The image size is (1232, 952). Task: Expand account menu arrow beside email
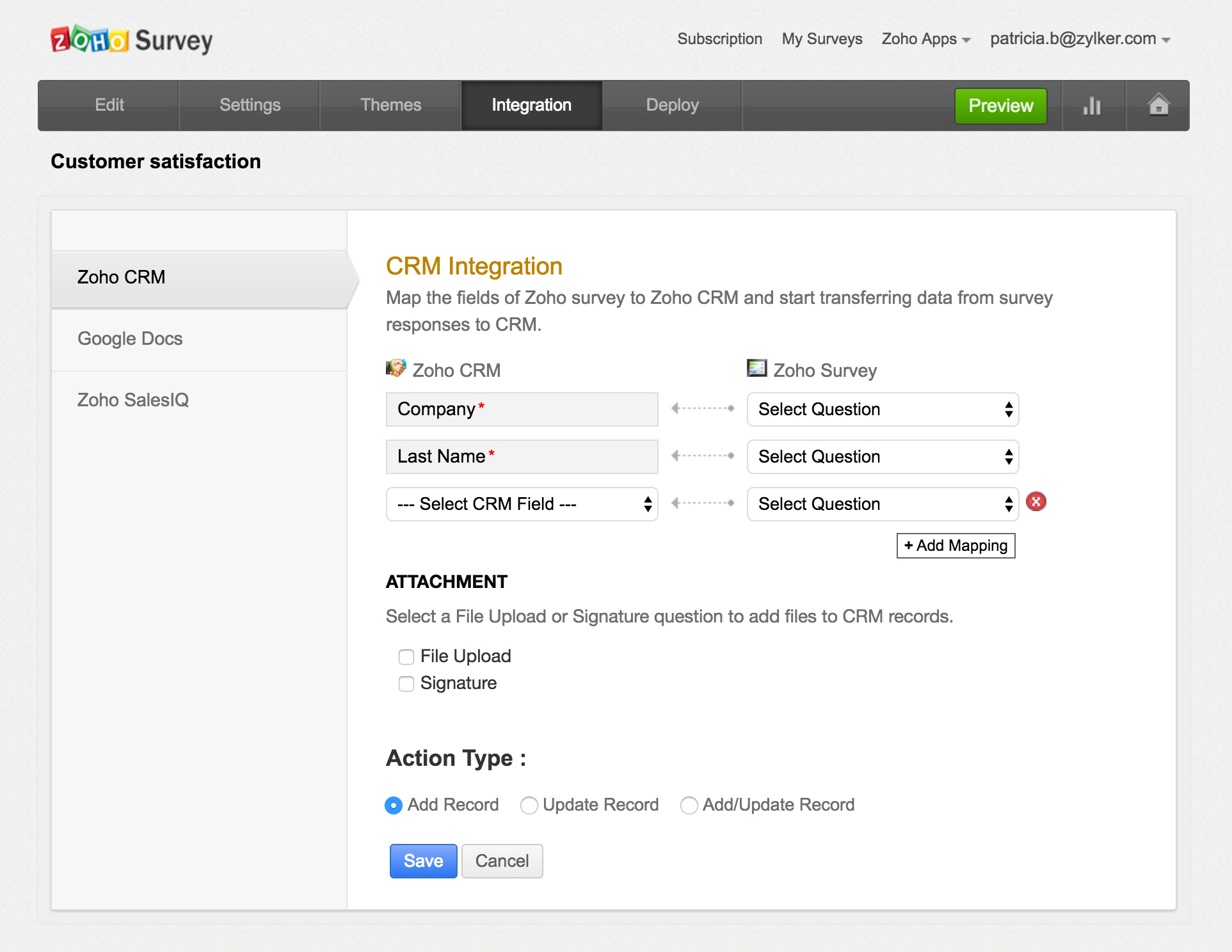pyautogui.click(x=1166, y=40)
